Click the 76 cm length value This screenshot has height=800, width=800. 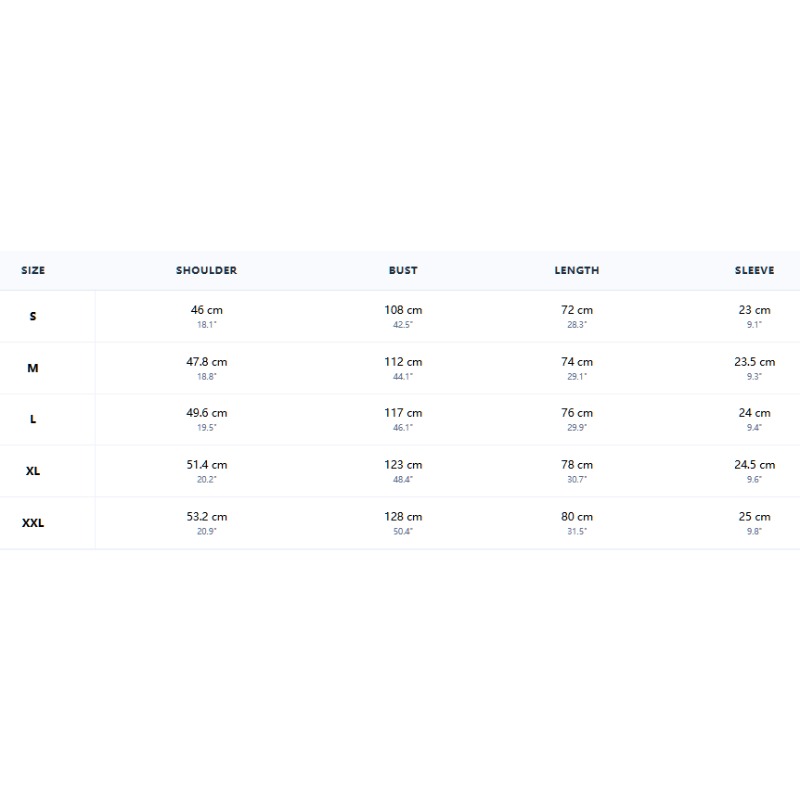coord(577,413)
